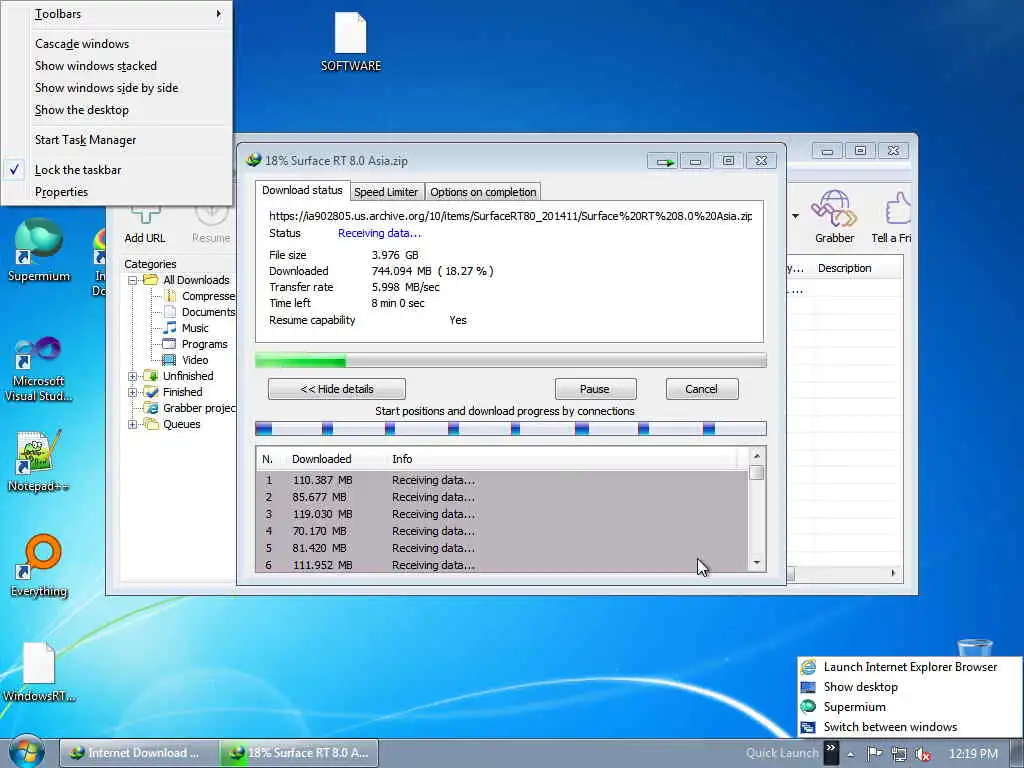Start Task Manager from the menu
The width and height of the screenshot is (1024, 768).
tap(86, 140)
